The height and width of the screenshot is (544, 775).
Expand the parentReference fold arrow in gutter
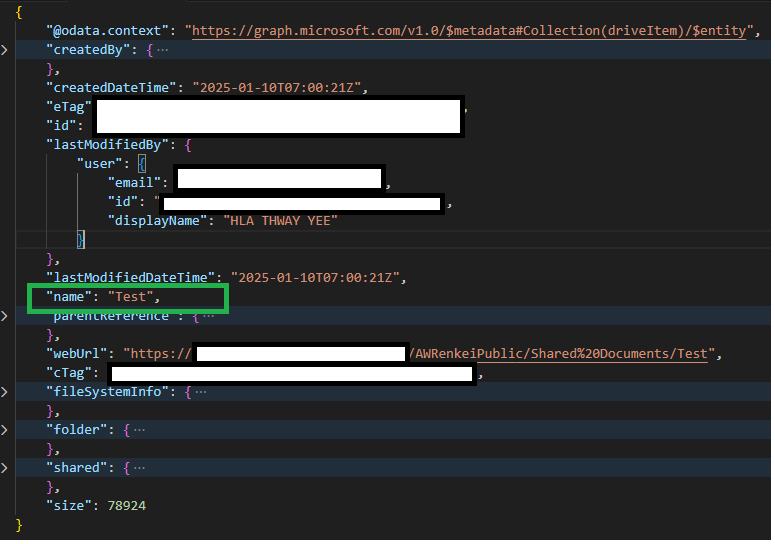pyautogui.click(x=4, y=316)
